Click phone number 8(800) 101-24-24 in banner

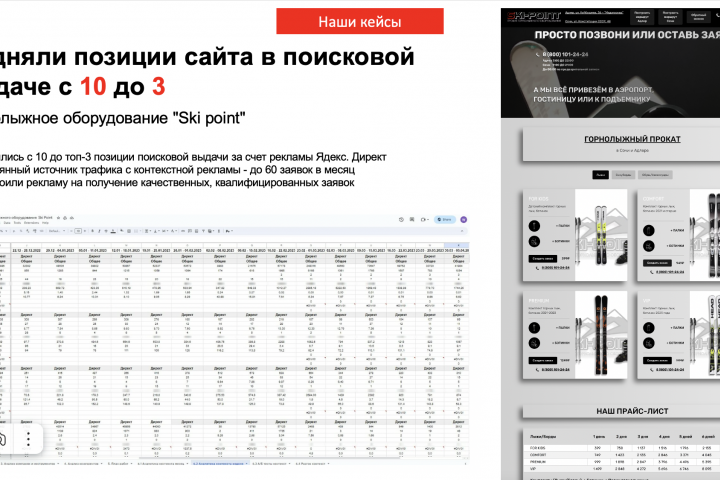[x=565, y=54]
